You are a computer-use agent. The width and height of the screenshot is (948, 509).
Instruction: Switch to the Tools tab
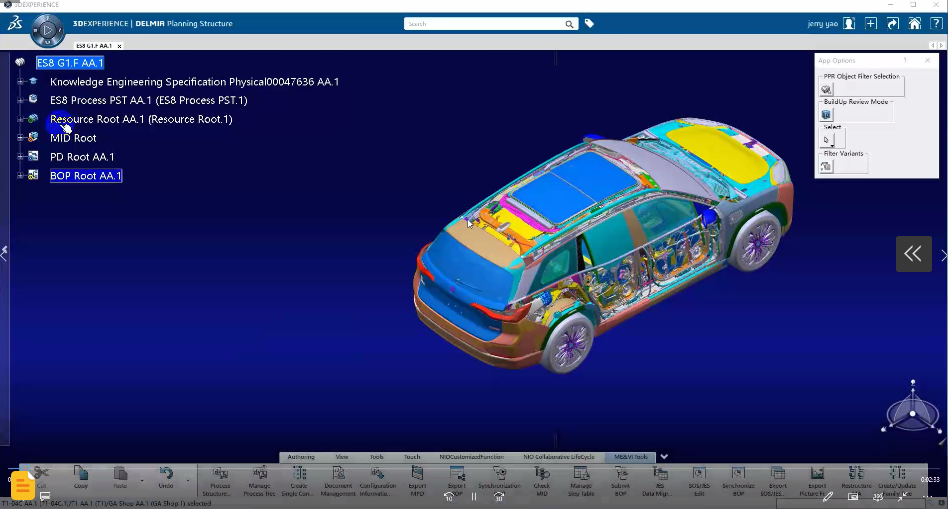tap(377, 457)
